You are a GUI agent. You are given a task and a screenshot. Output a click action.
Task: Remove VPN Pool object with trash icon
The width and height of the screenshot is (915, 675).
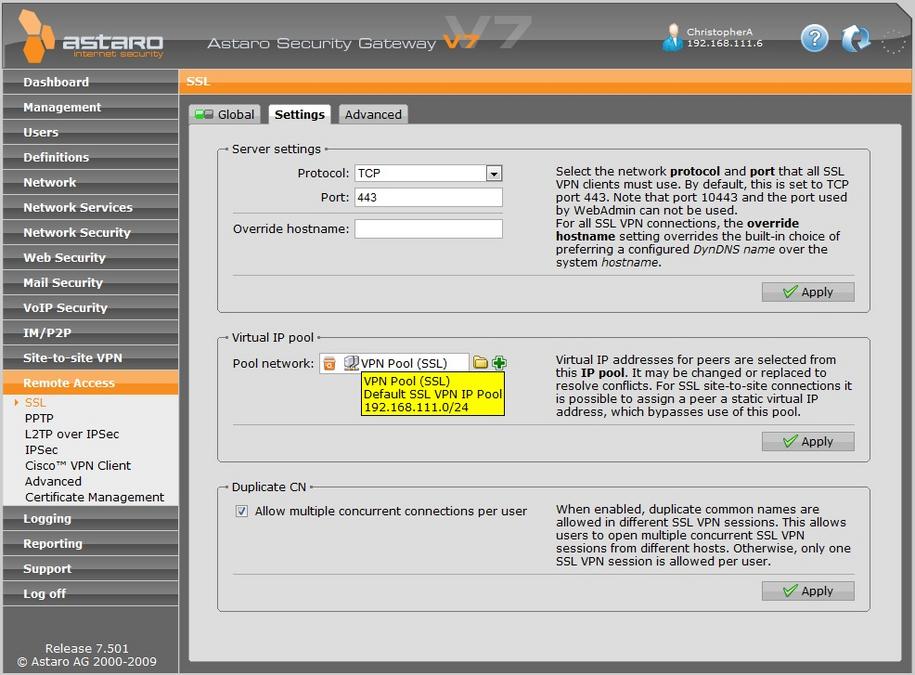[x=330, y=363]
